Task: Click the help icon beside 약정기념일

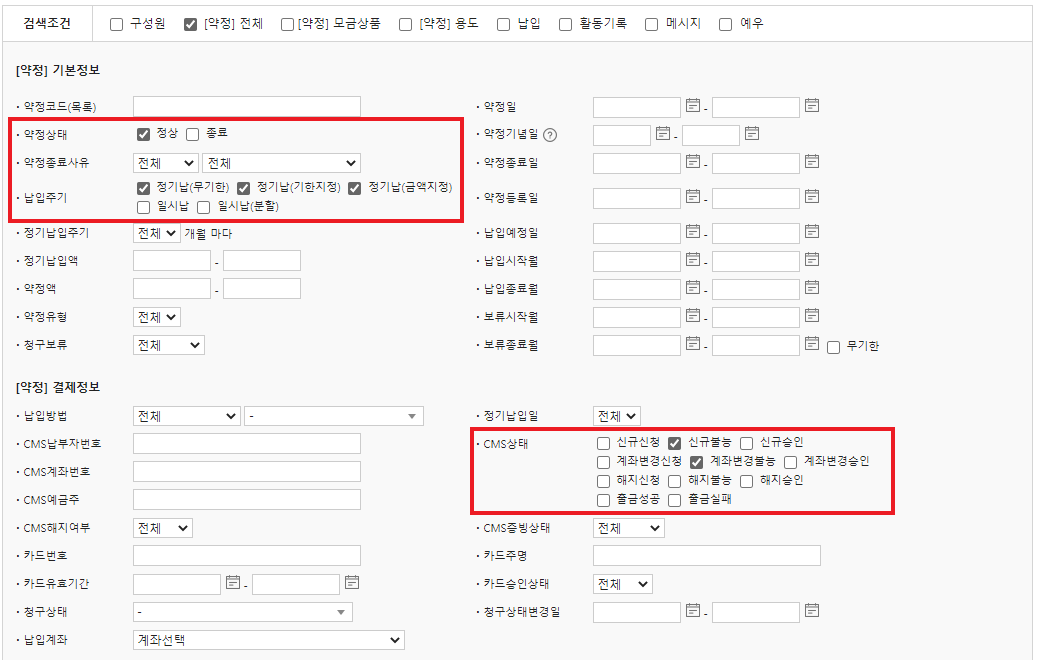Action: click(550, 135)
